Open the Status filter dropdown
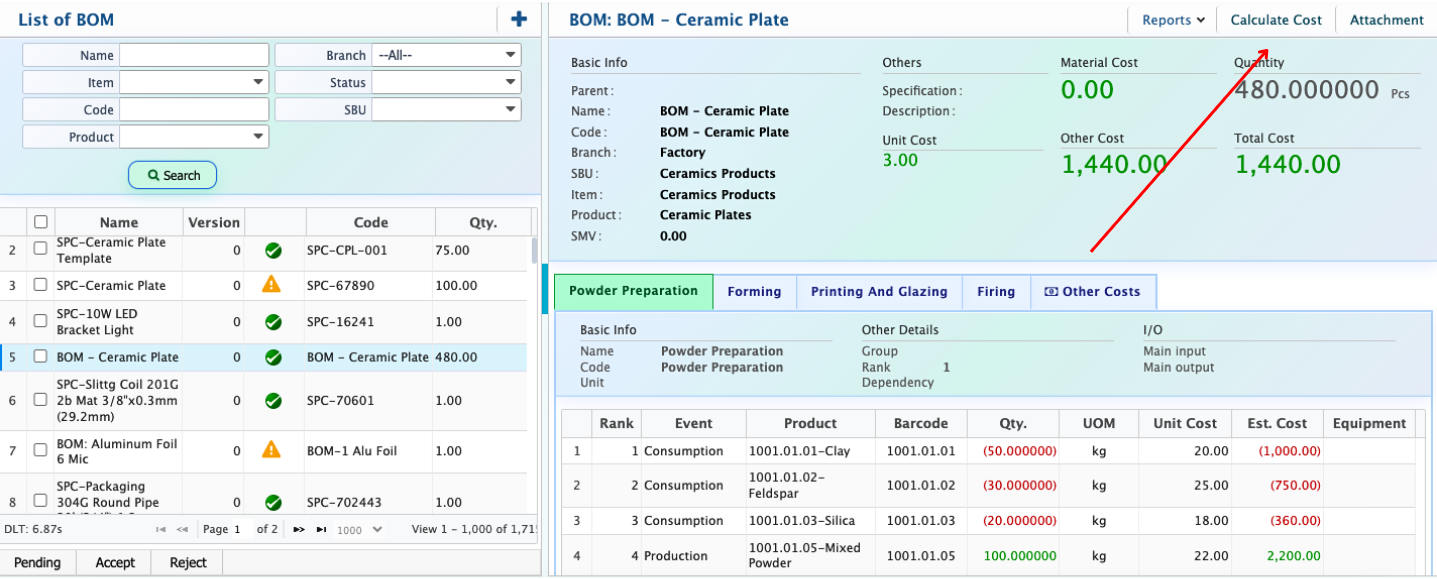 [x=446, y=83]
